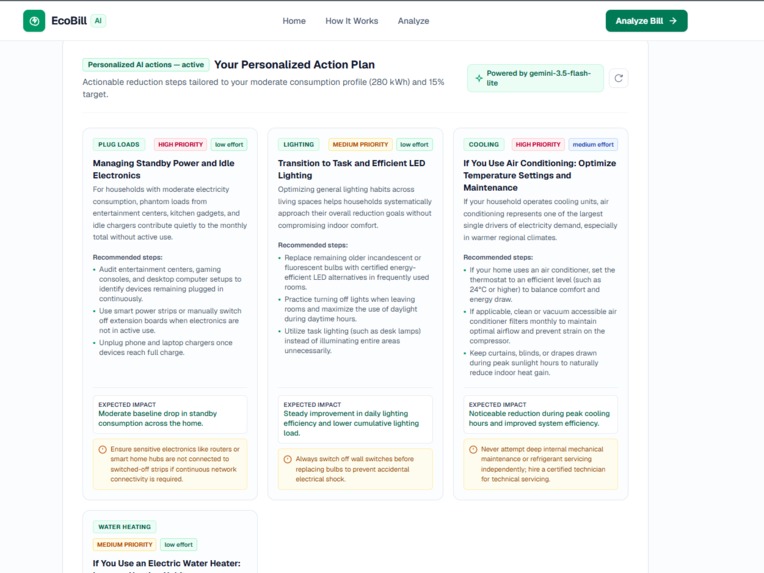The width and height of the screenshot is (764, 573).
Task: Click the Analyze Bill button
Action: tap(647, 21)
